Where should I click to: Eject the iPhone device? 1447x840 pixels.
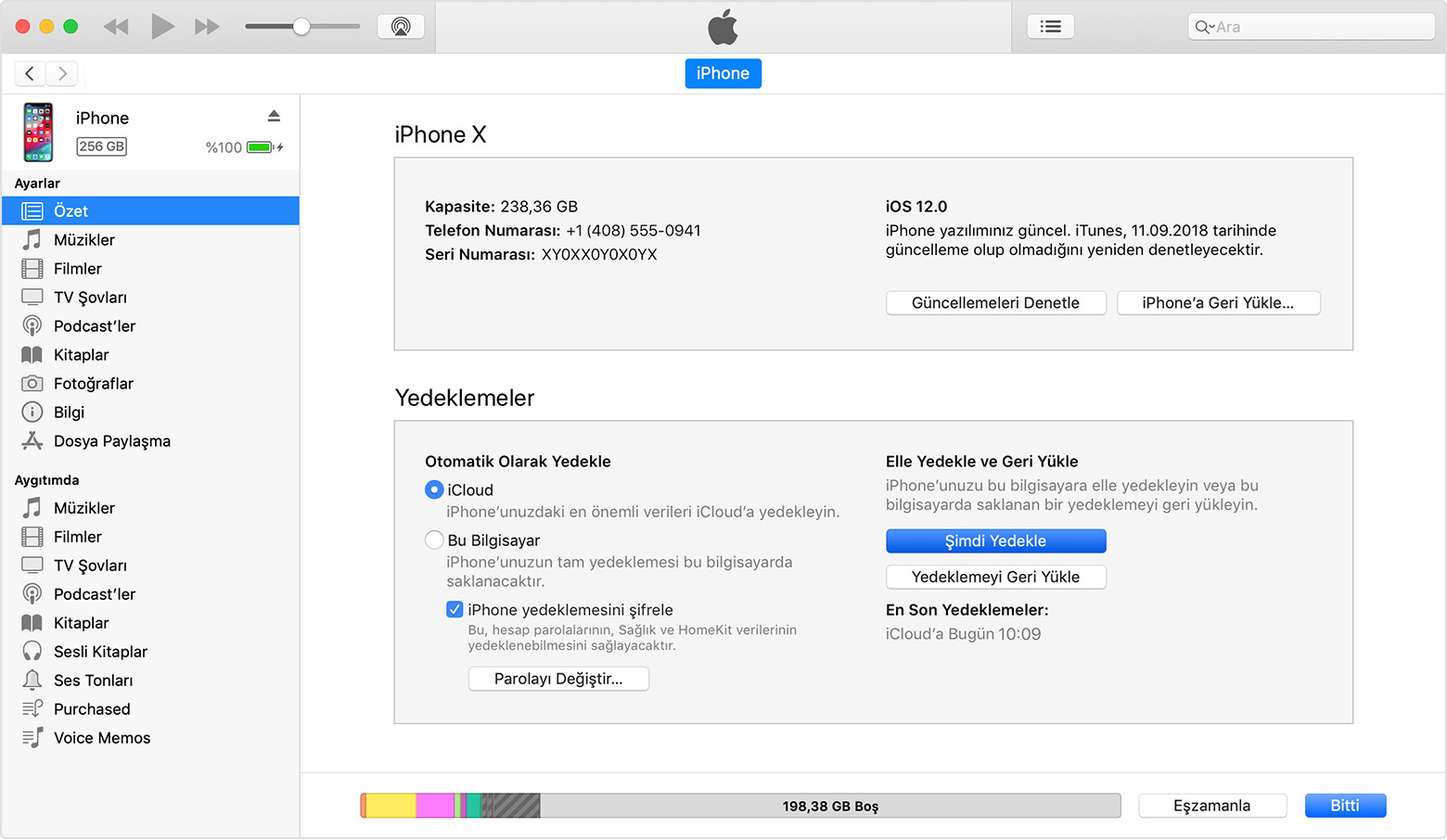click(274, 116)
